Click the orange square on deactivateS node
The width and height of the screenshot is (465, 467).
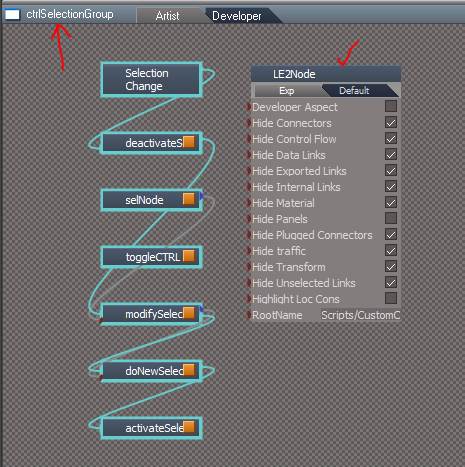pyautogui.click(x=189, y=142)
